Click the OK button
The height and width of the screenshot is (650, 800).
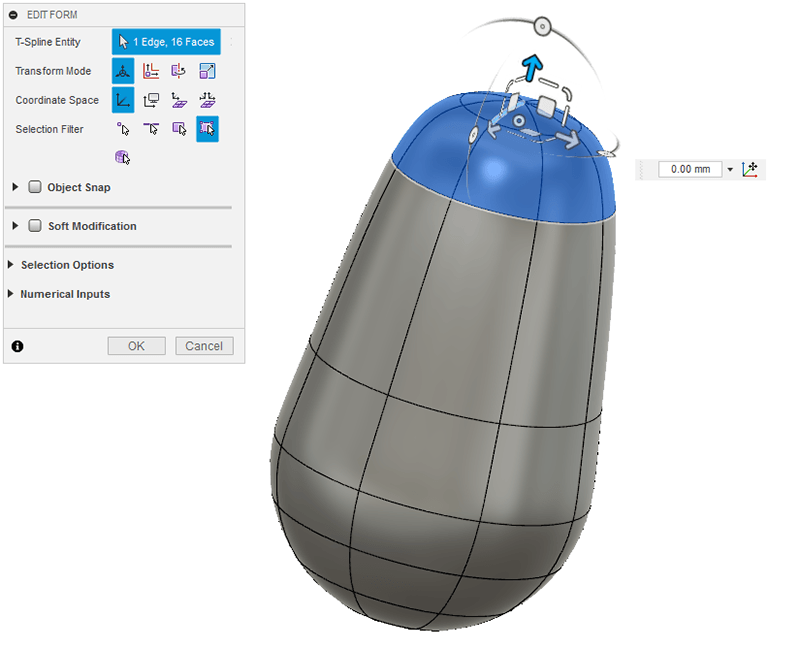tap(136, 346)
